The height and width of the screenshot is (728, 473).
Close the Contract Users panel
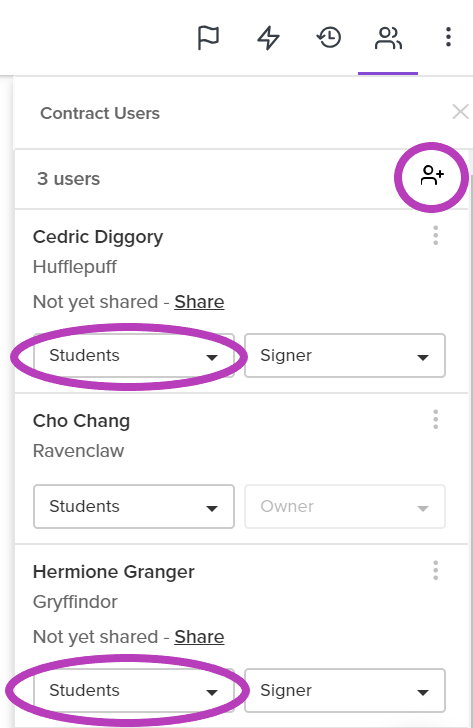tap(460, 112)
